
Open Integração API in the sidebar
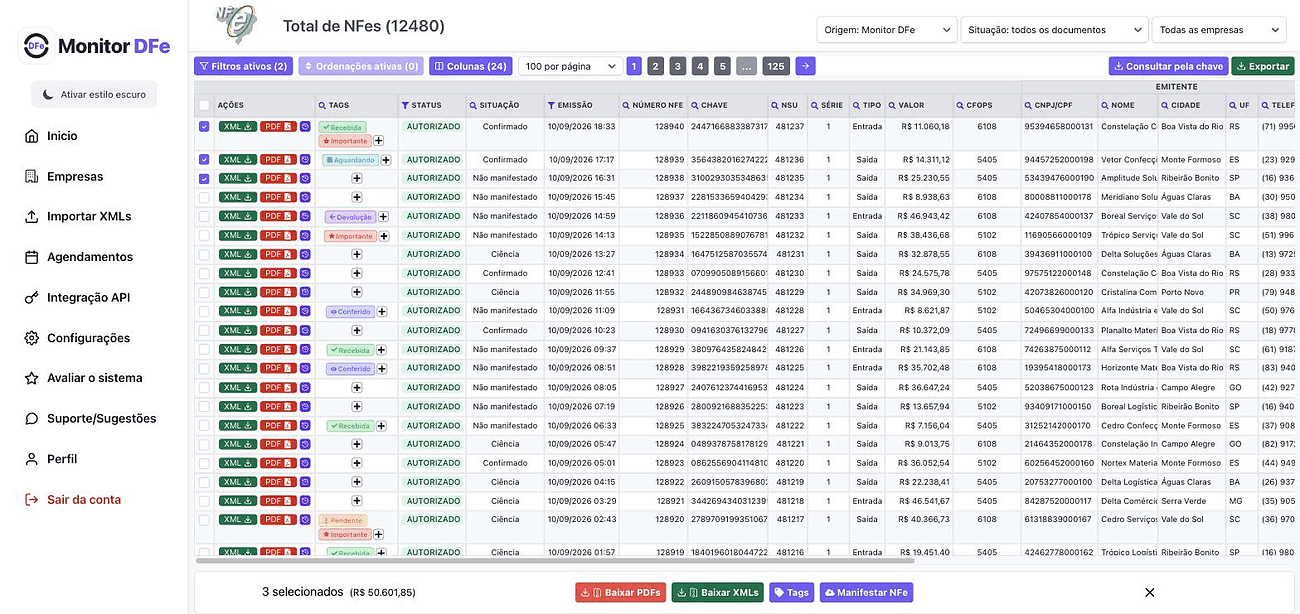pos(88,297)
